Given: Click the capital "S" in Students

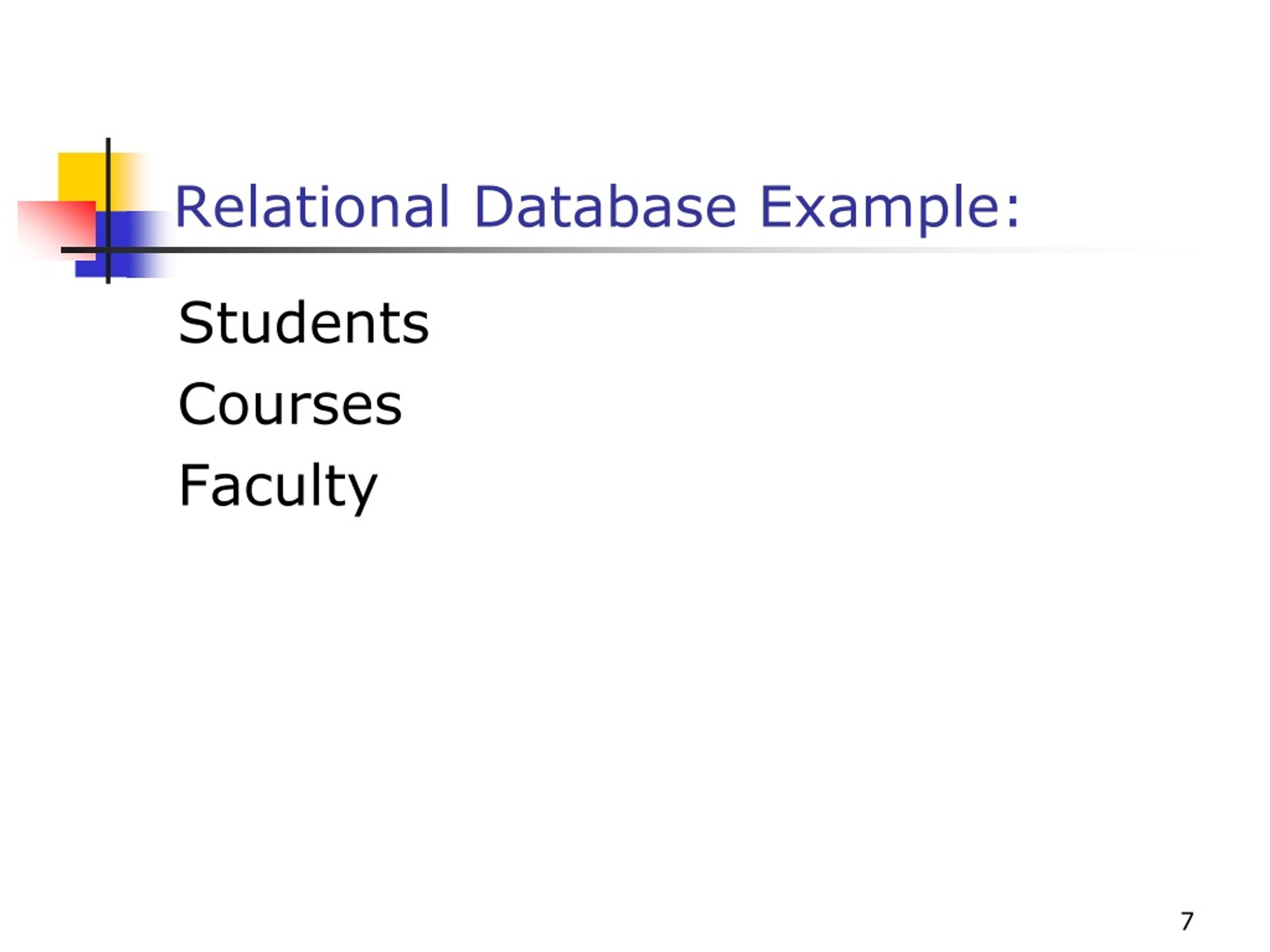Looking at the screenshot, I should pos(195,323).
